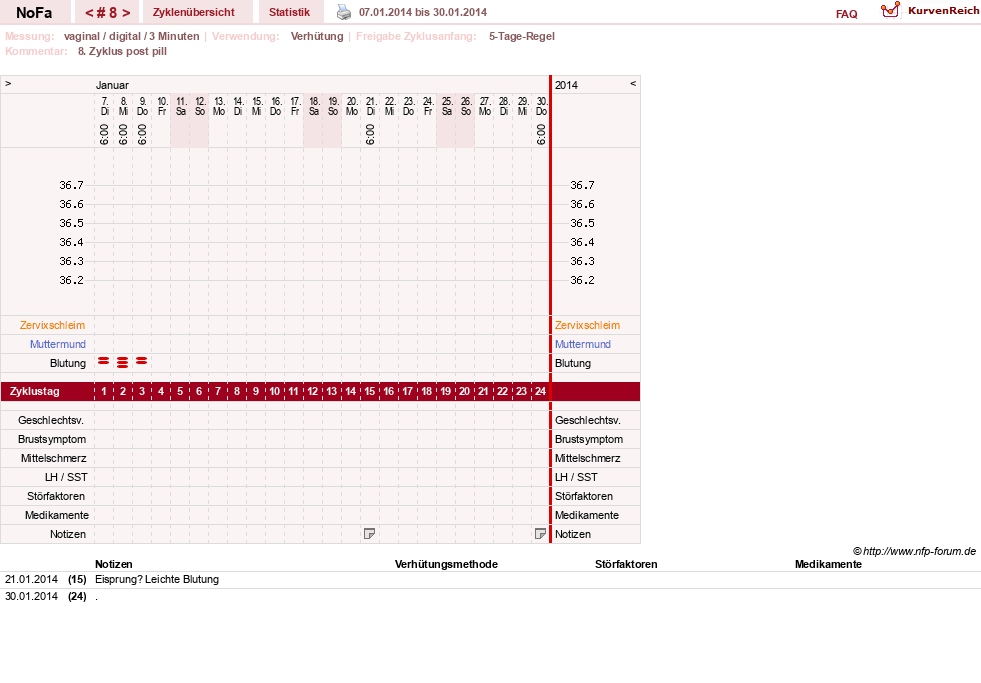Click the left Zervixschleim label
Image resolution: width=981 pixels, height=683 pixels.
pyautogui.click(x=53, y=325)
